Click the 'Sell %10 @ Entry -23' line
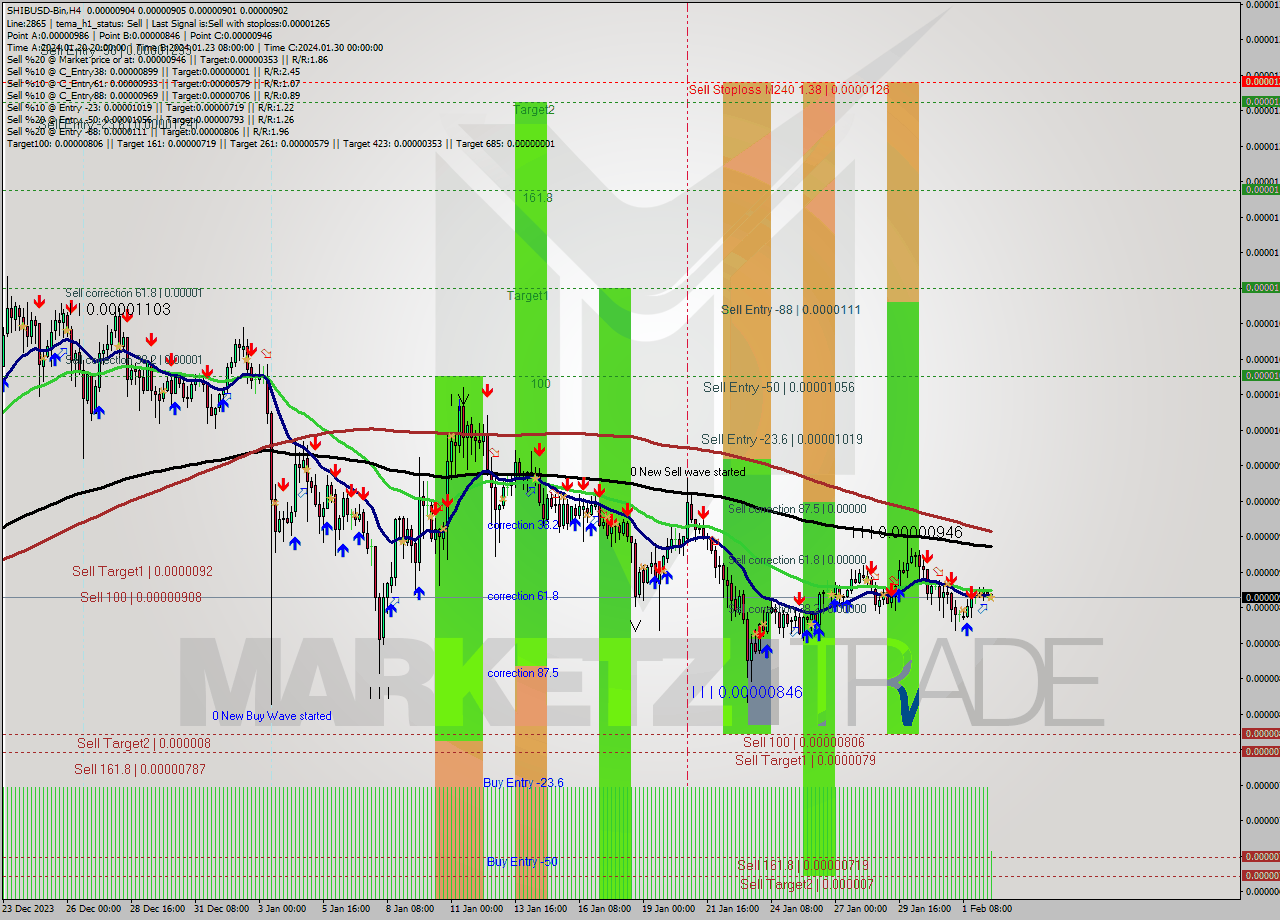Viewport: 1280px width, 920px height. click(x=150, y=107)
